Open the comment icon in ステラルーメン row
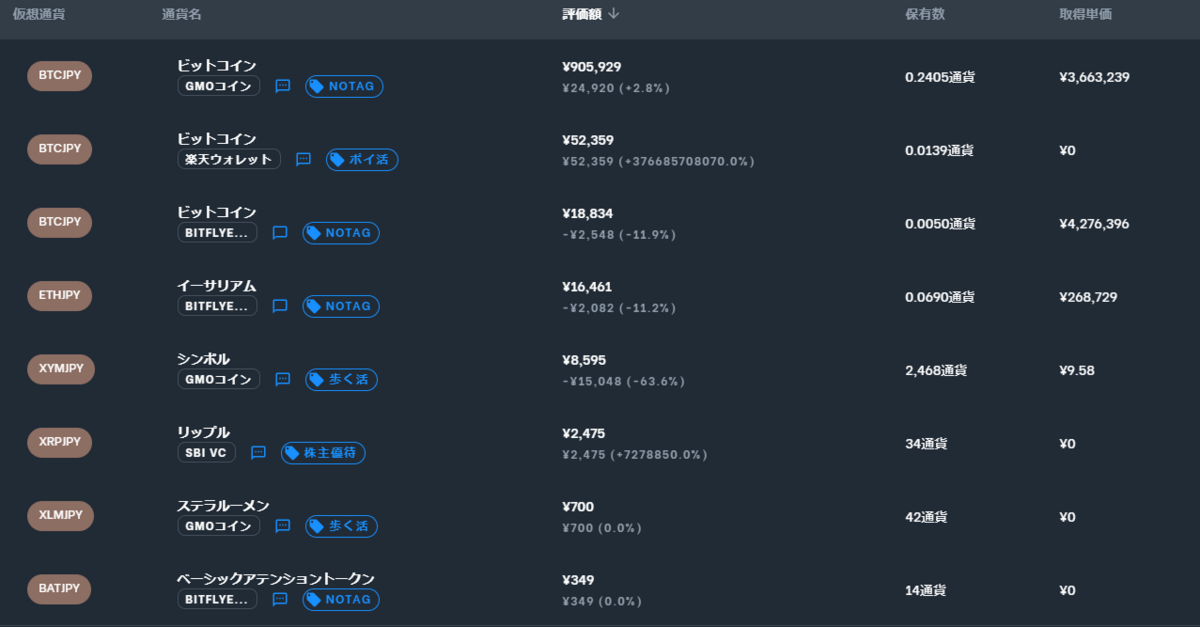 coord(283,526)
